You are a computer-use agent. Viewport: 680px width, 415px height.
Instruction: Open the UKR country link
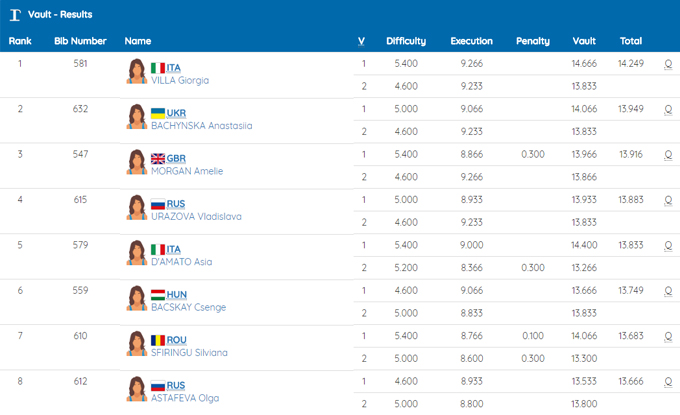pyautogui.click(x=176, y=113)
